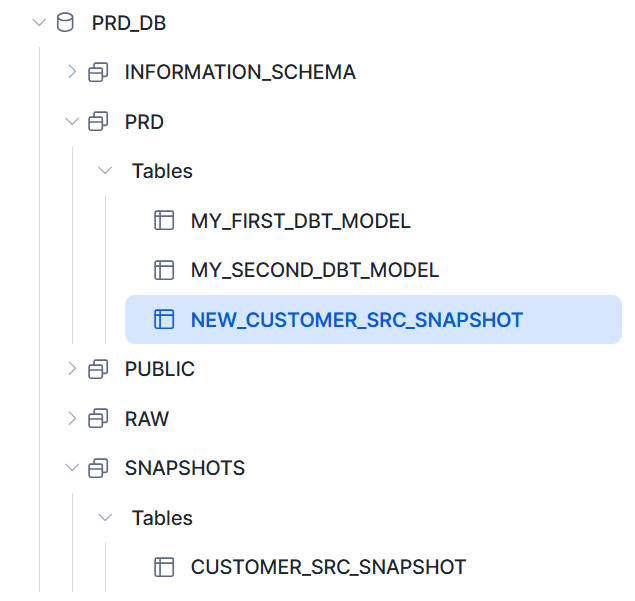Click the PRD_DB database icon
Screen dimensions: 635x601
[x=65, y=23]
